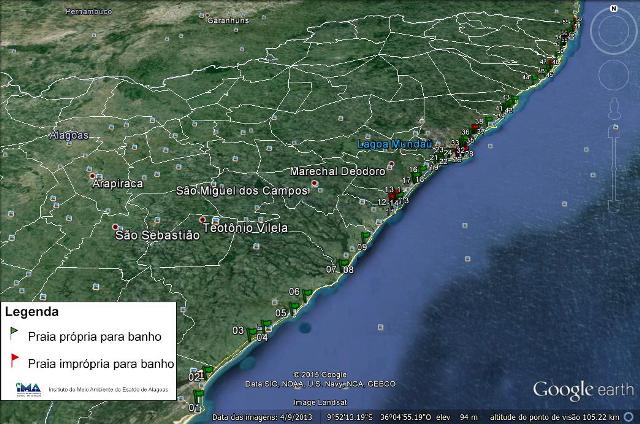Click green flag marker 03
Screen dimensions: 640x424
click(x=251, y=333)
